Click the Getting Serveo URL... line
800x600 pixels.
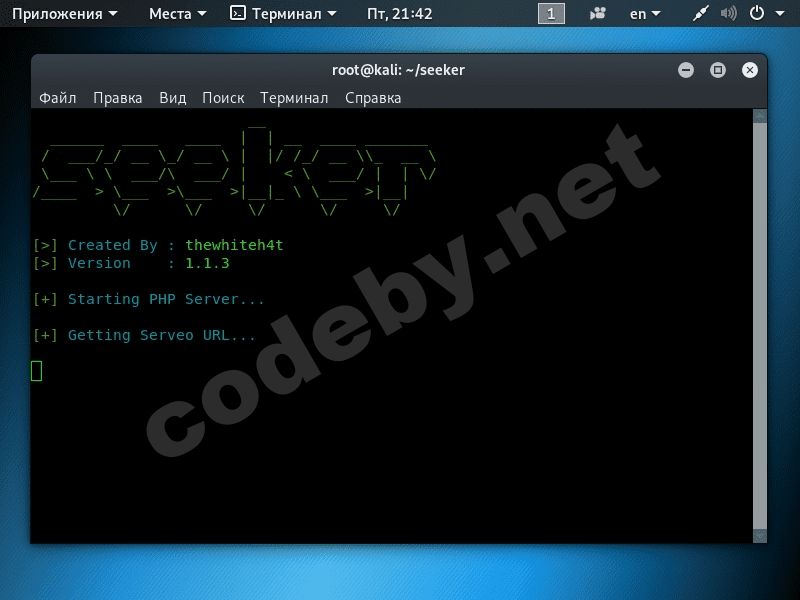pyautogui.click(x=144, y=335)
